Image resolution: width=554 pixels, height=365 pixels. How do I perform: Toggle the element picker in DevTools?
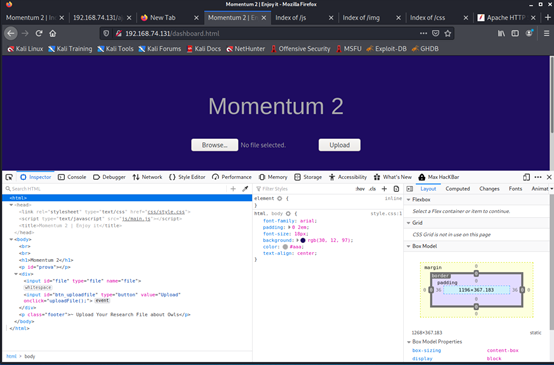click(9, 177)
